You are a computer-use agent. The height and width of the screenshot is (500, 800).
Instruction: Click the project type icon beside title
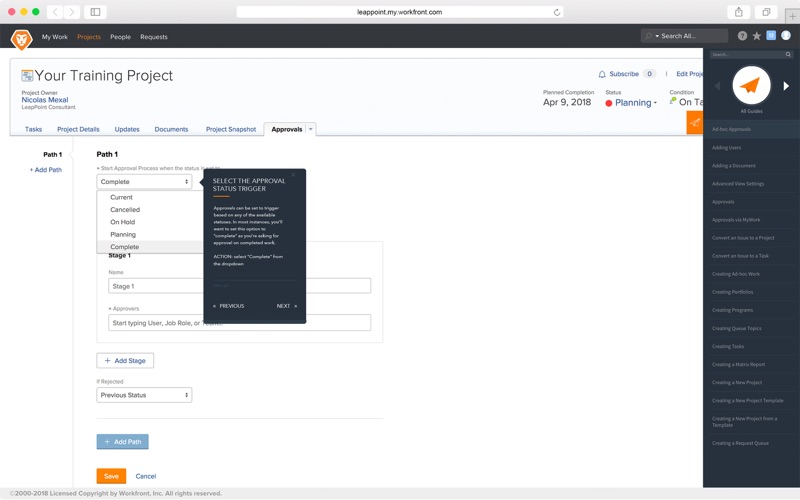click(x=27, y=76)
